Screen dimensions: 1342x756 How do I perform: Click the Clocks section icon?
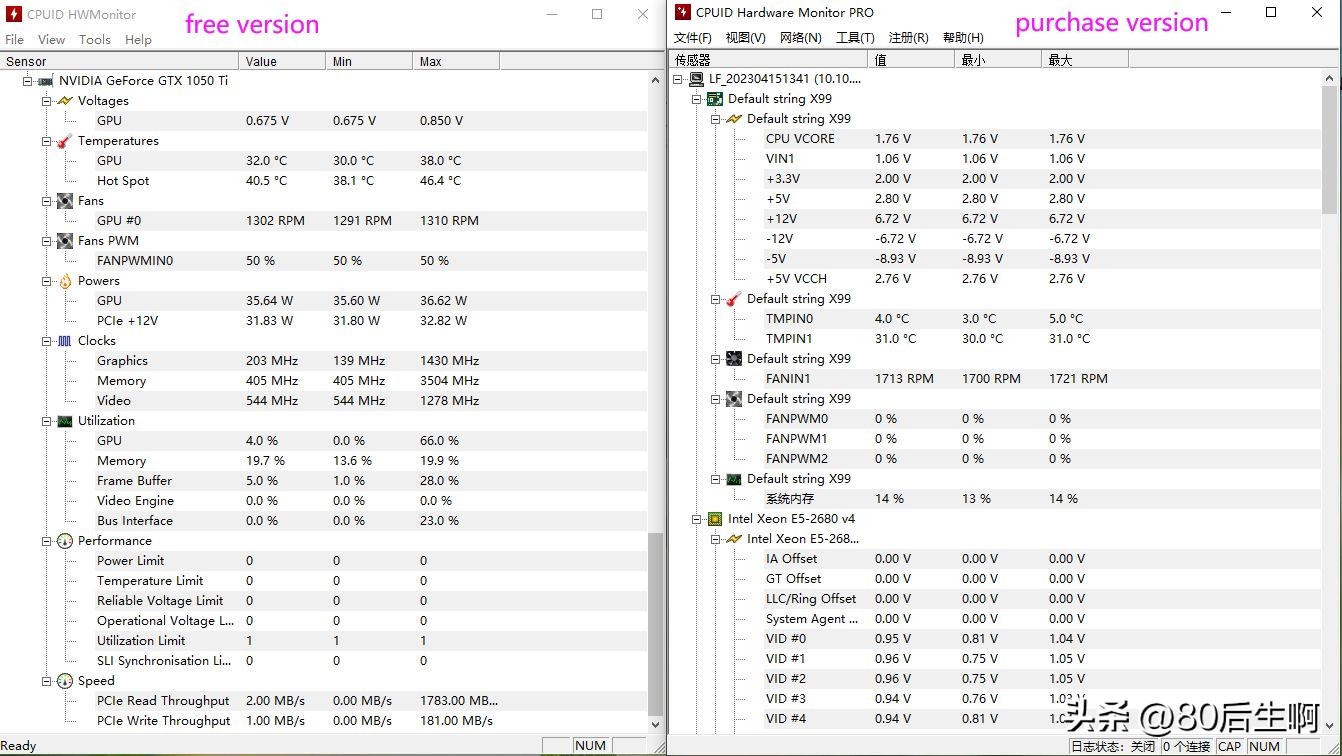(x=63, y=340)
